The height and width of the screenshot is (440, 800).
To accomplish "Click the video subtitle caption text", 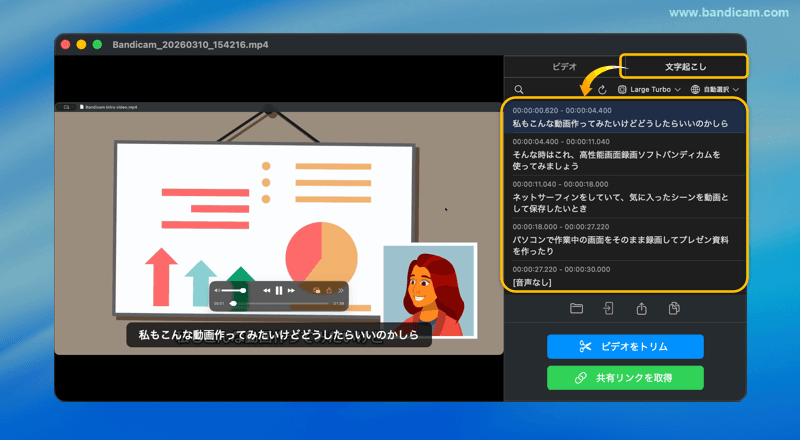I will (x=279, y=335).
